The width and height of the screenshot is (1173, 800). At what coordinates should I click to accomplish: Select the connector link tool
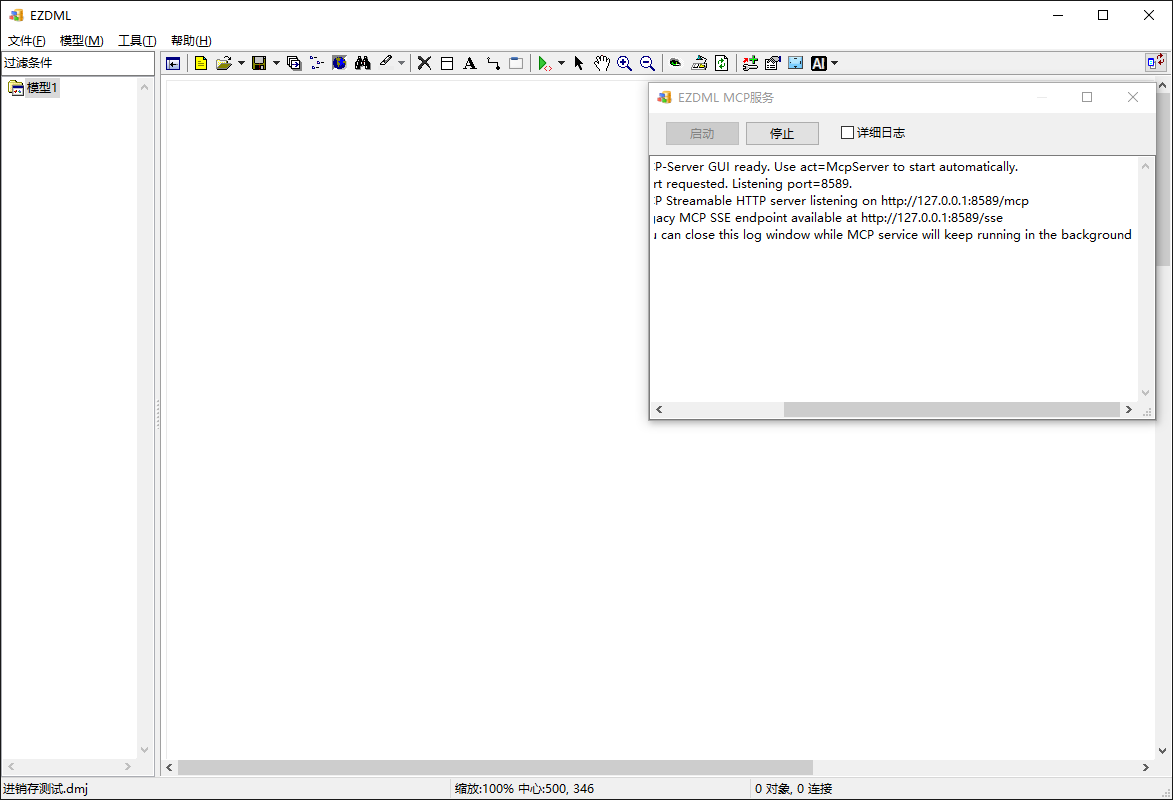(493, 64)
